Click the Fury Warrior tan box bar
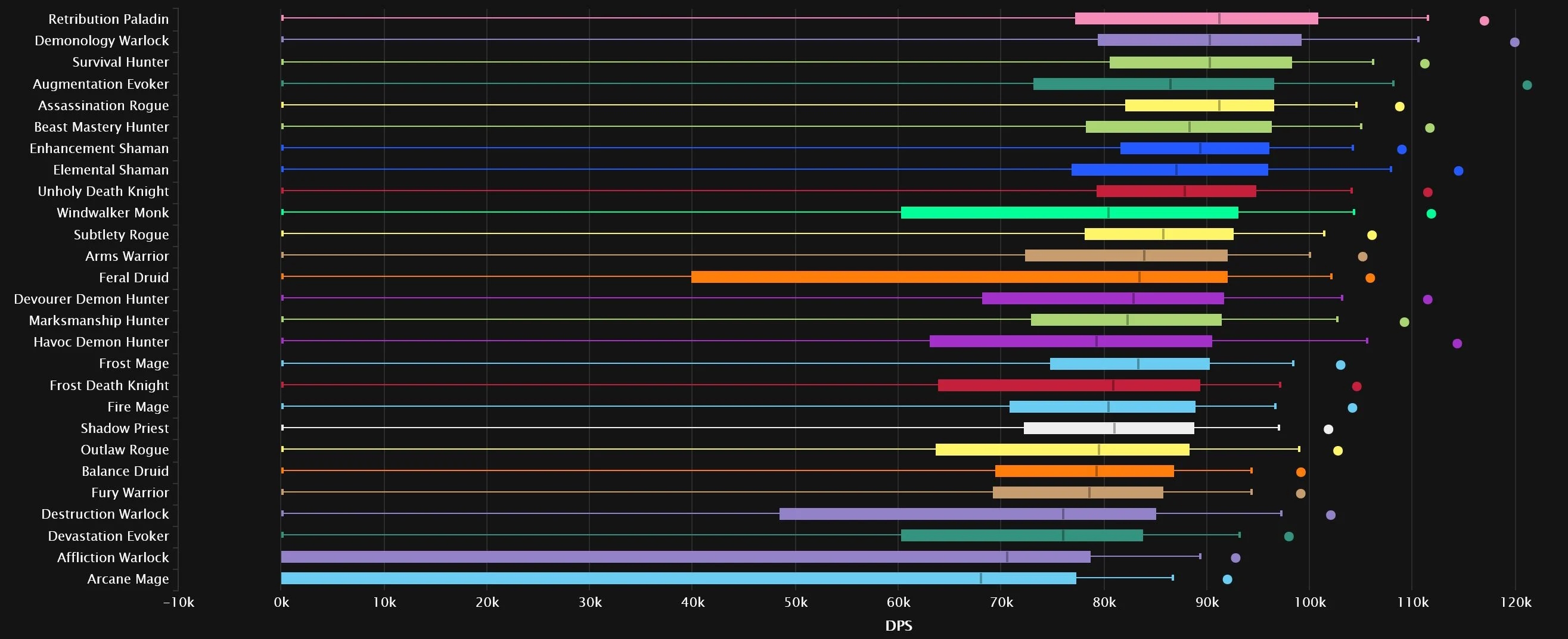The image size is (1568, 639). pyautogui.click(x=1078, y=493)
